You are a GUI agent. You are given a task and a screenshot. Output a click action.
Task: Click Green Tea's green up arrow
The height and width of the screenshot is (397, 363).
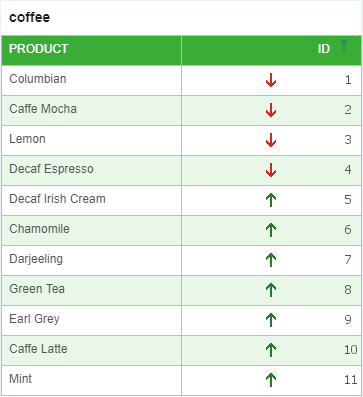pyautogui.click(x=271, y=290)
